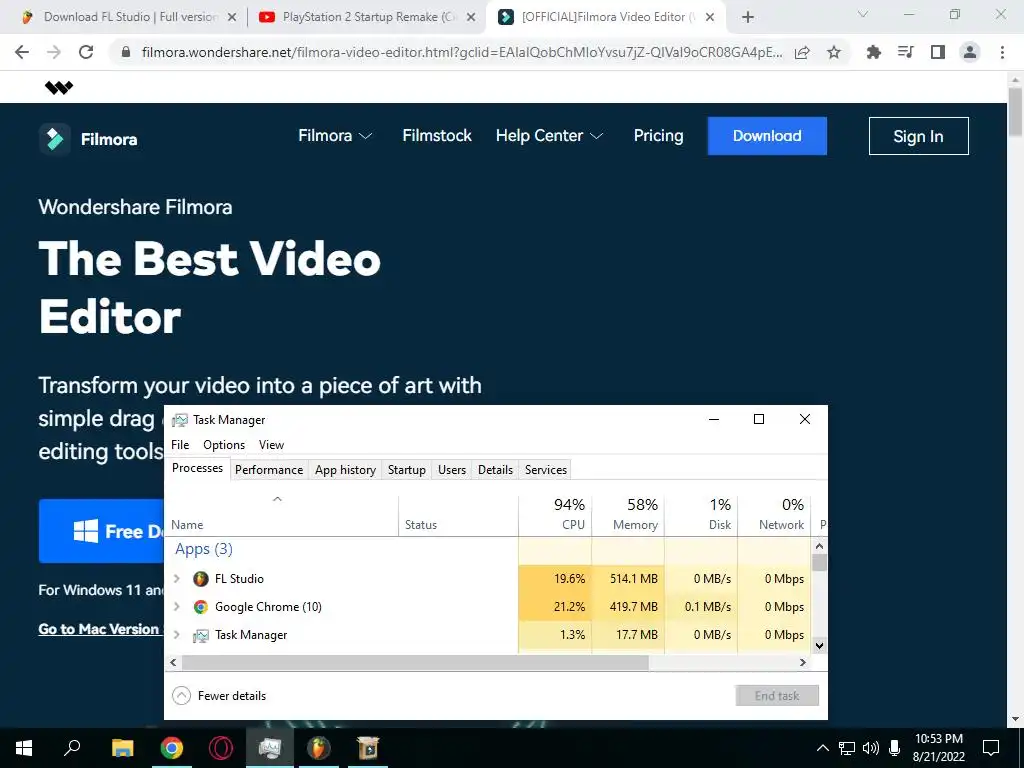This screenshot has width=1024, height=768.
Task: Sort processes by Memory column
Action: pos(628,515)
